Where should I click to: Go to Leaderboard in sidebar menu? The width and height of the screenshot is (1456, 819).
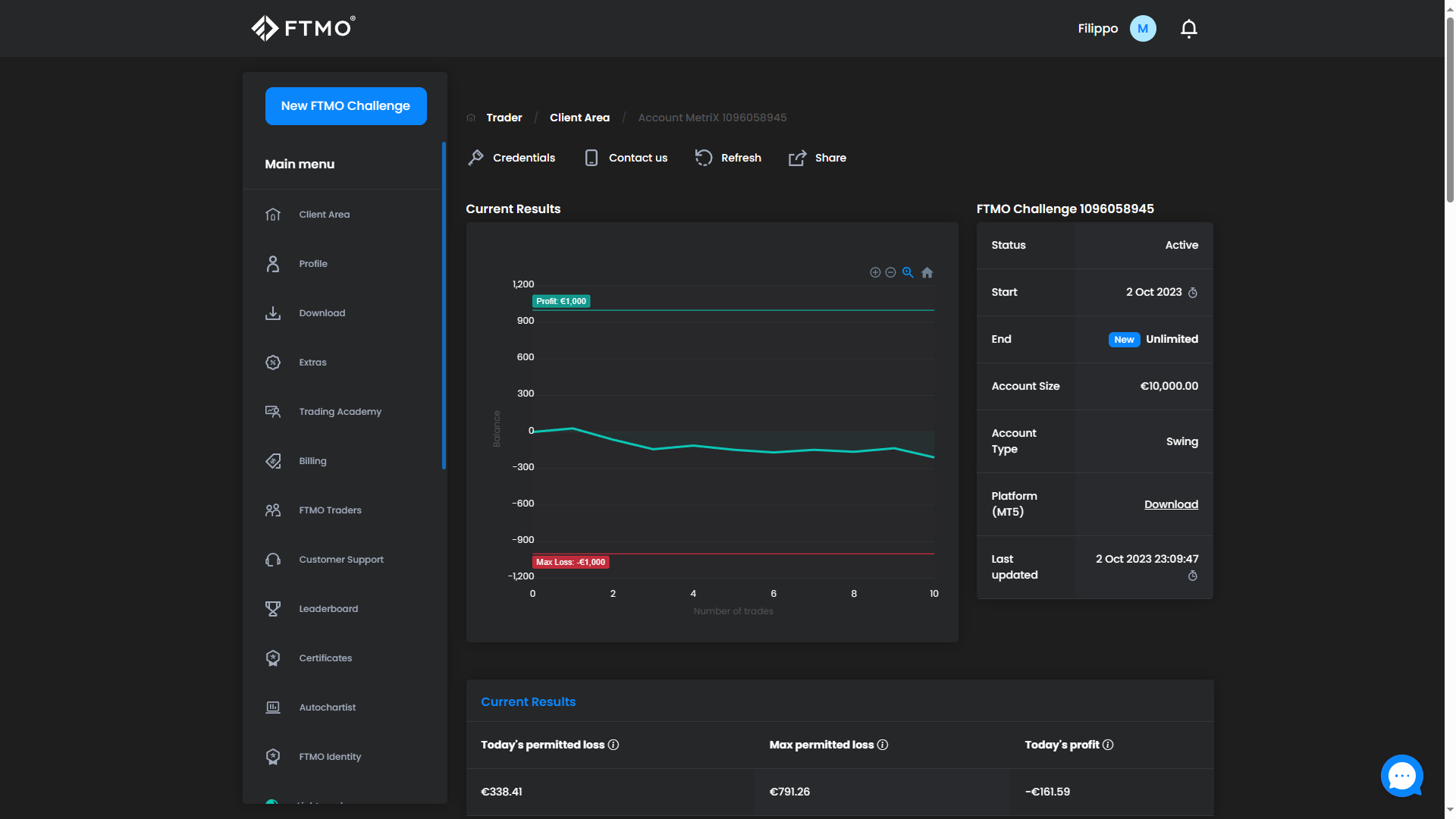point(328,609)
